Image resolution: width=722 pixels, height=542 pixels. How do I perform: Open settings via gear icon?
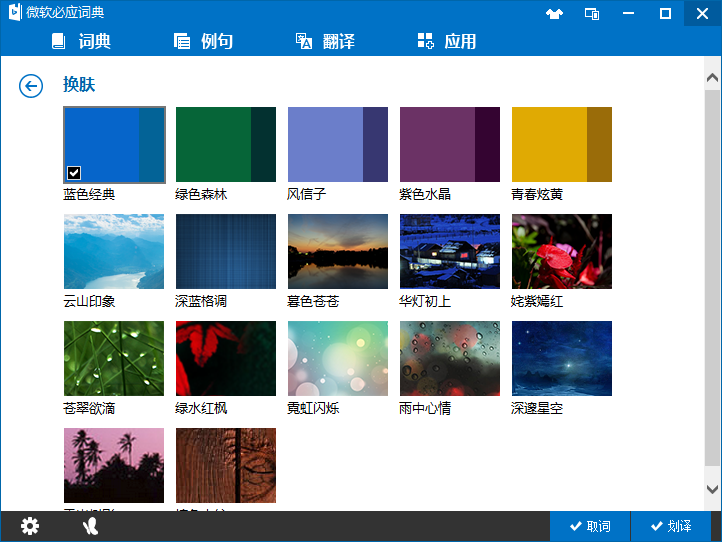(30, 526)
